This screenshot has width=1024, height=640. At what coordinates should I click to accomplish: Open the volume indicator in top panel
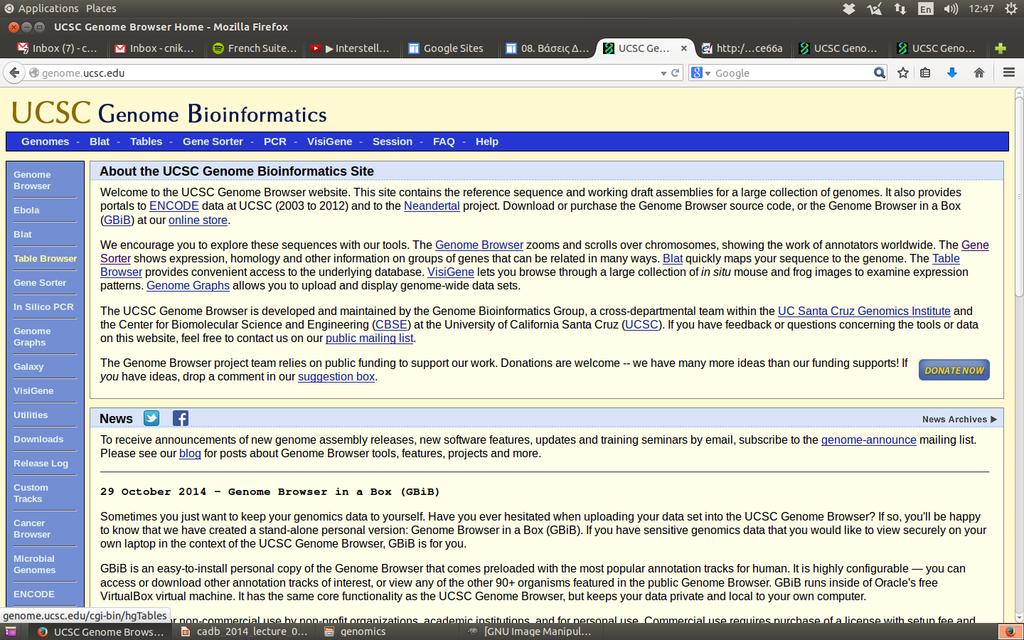pyautogui.click(x=951, y=8)
